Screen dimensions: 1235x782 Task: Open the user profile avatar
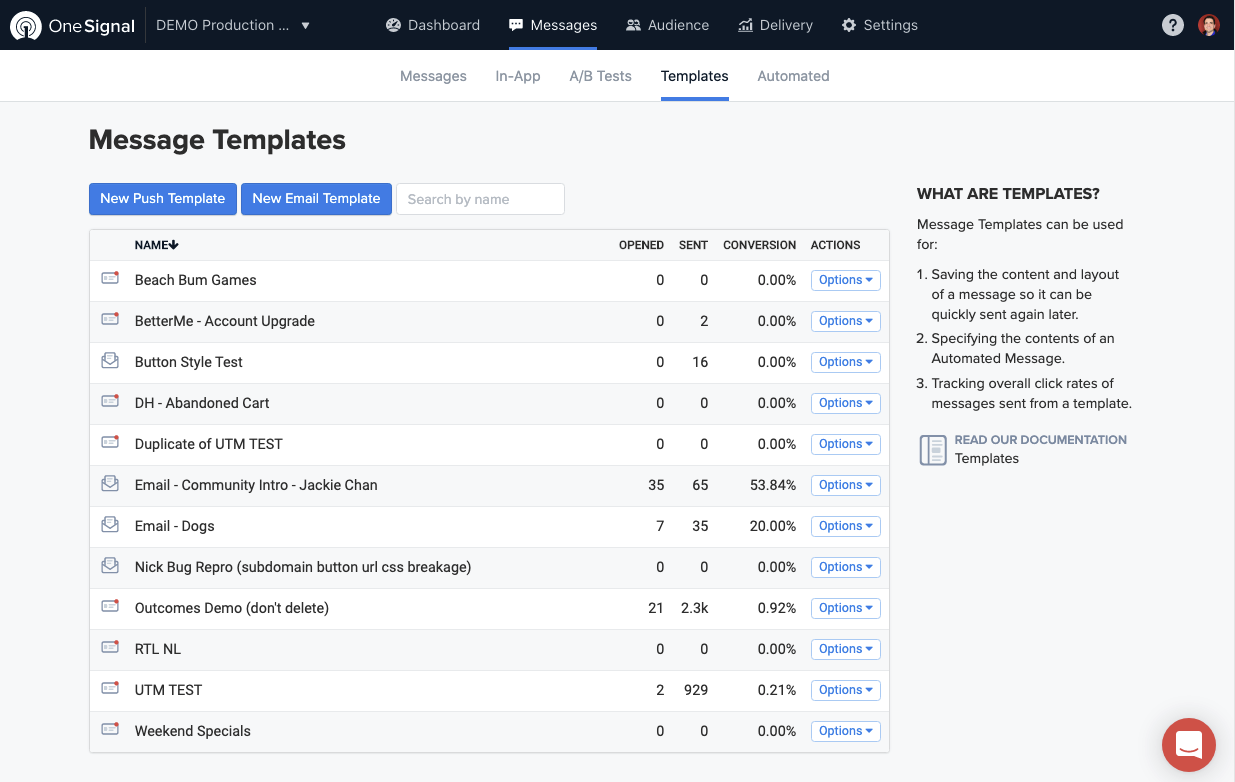(1209, 25)
